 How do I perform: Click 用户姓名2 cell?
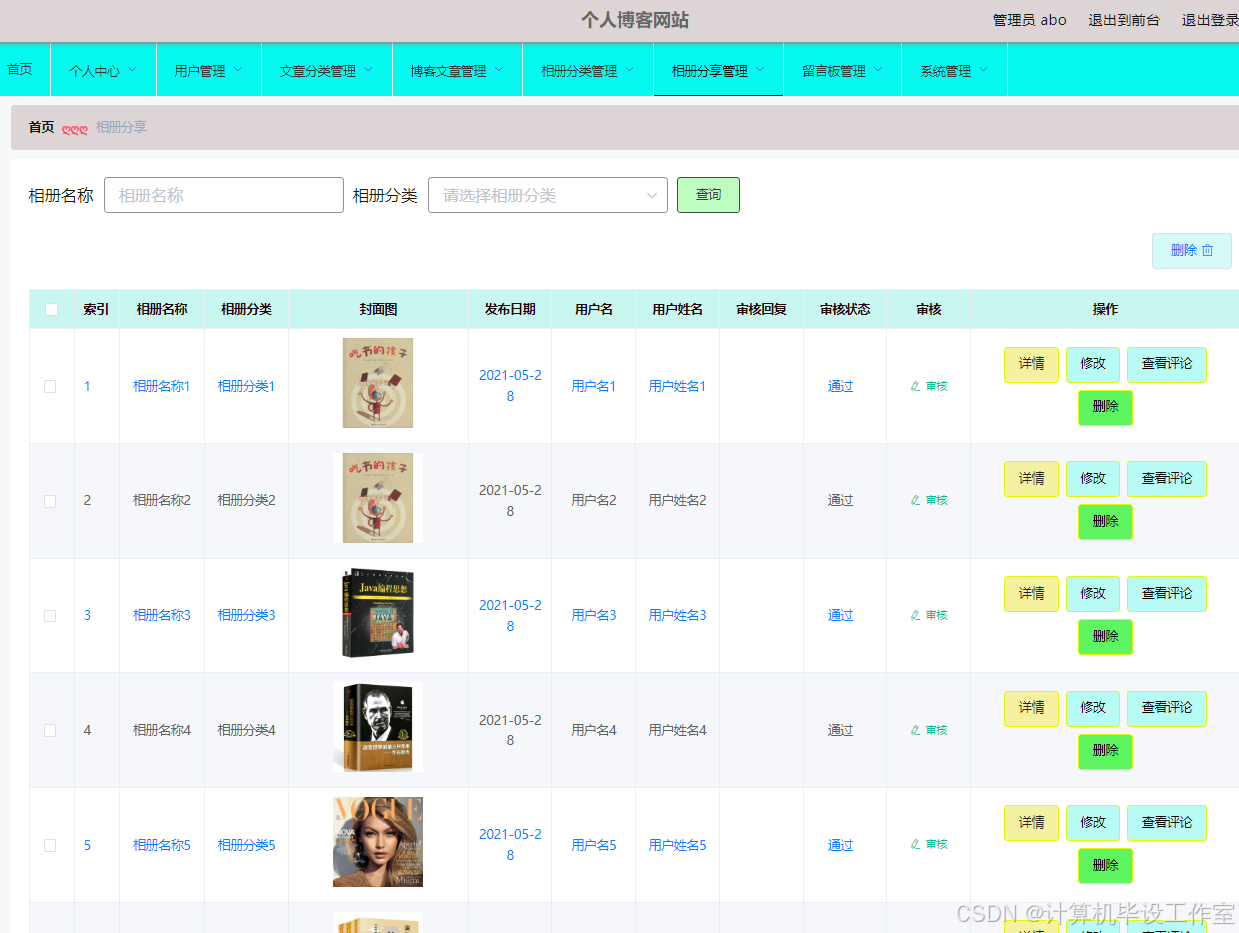677,500
